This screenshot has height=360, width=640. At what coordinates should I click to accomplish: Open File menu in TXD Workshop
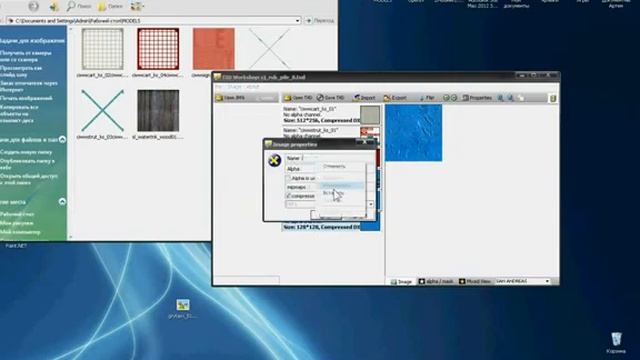(x=218, y=87)
